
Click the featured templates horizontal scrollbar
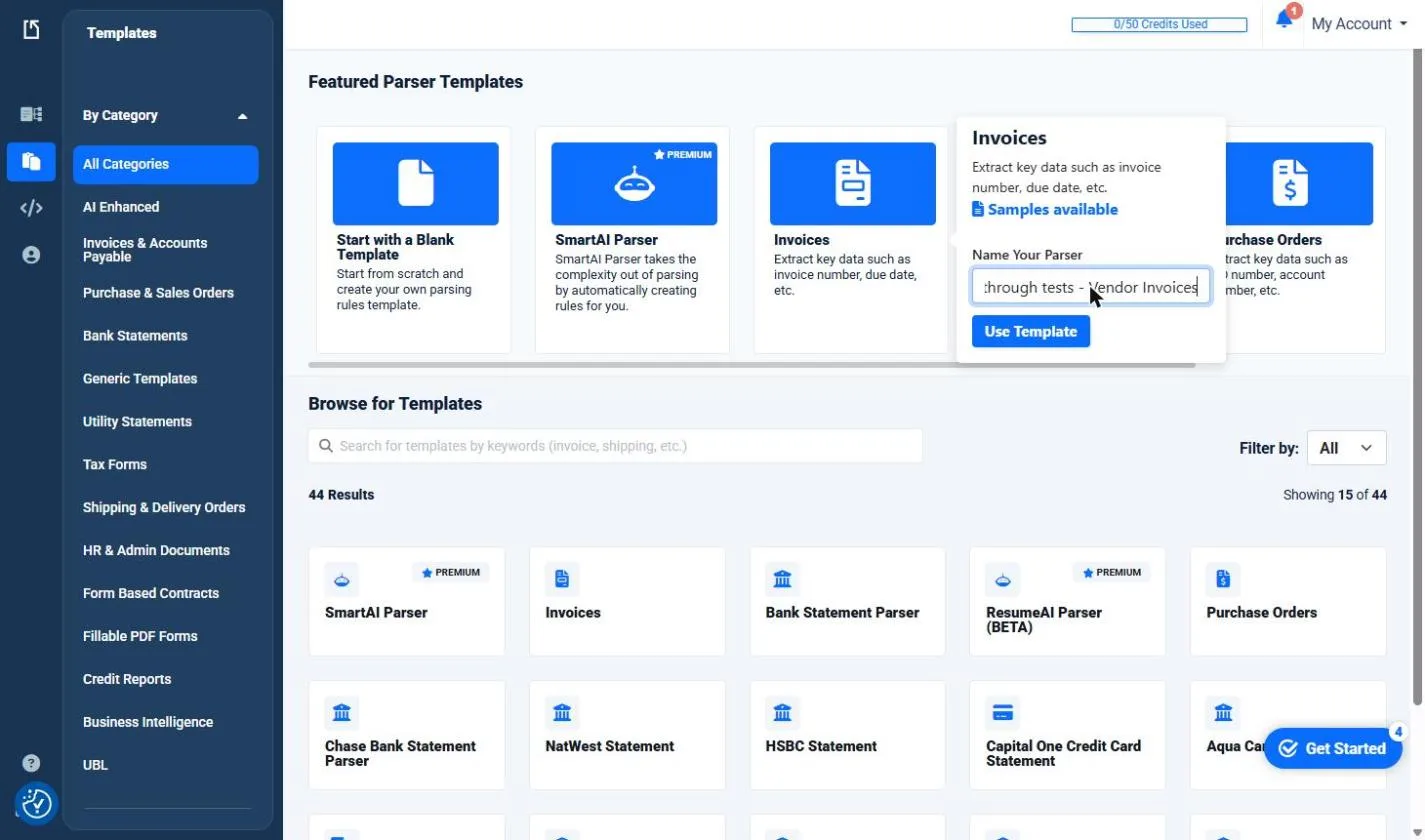(x=752, y=364)
